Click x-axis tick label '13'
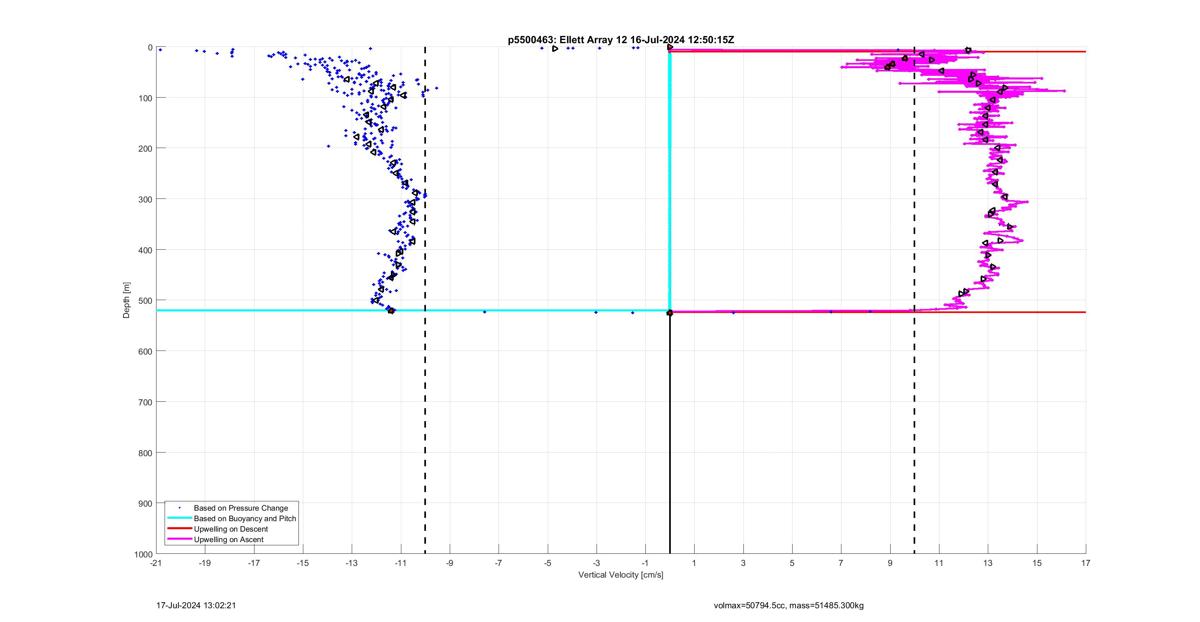 click(988, 563)
